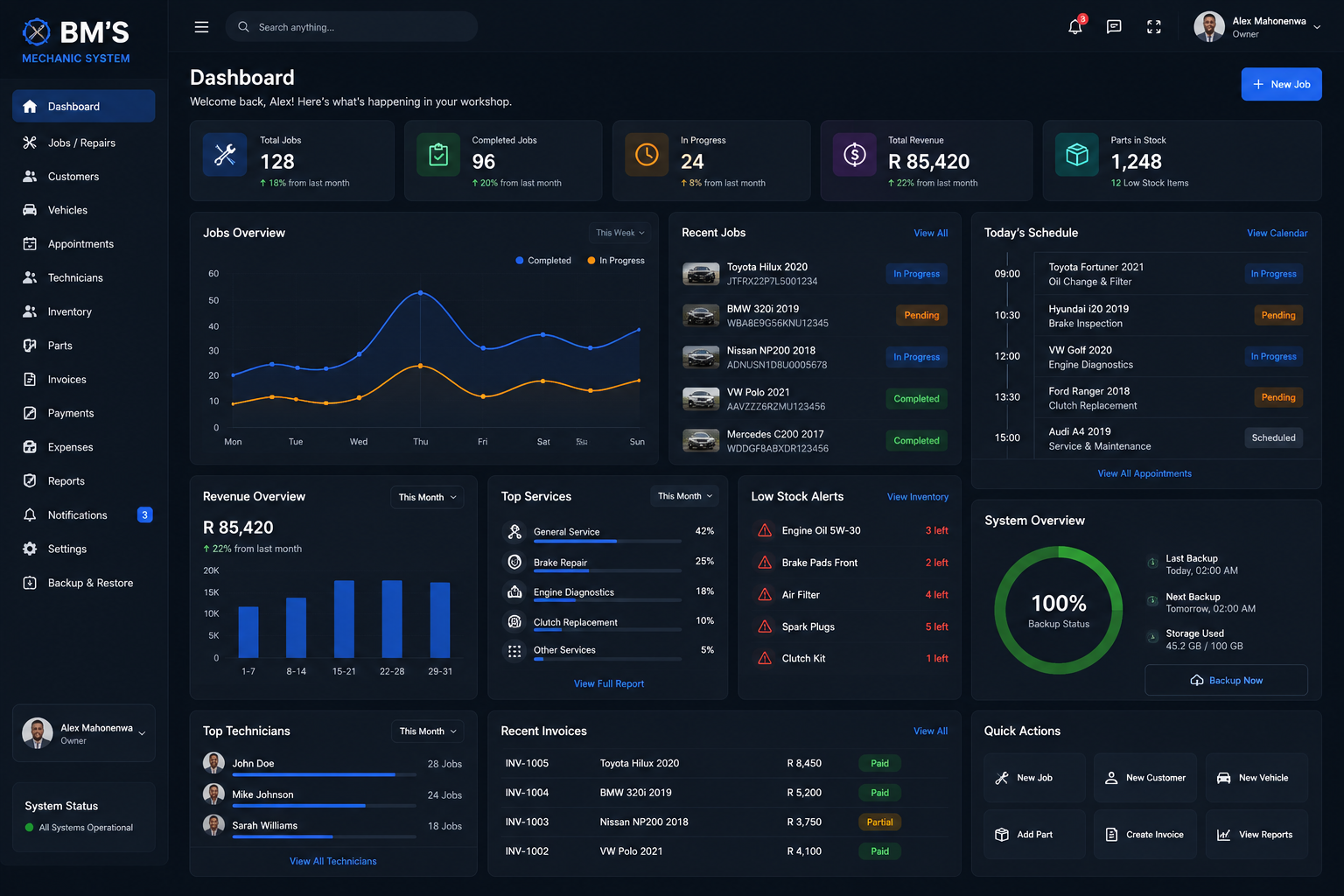Open the View Calendar link

[1277, 233]
